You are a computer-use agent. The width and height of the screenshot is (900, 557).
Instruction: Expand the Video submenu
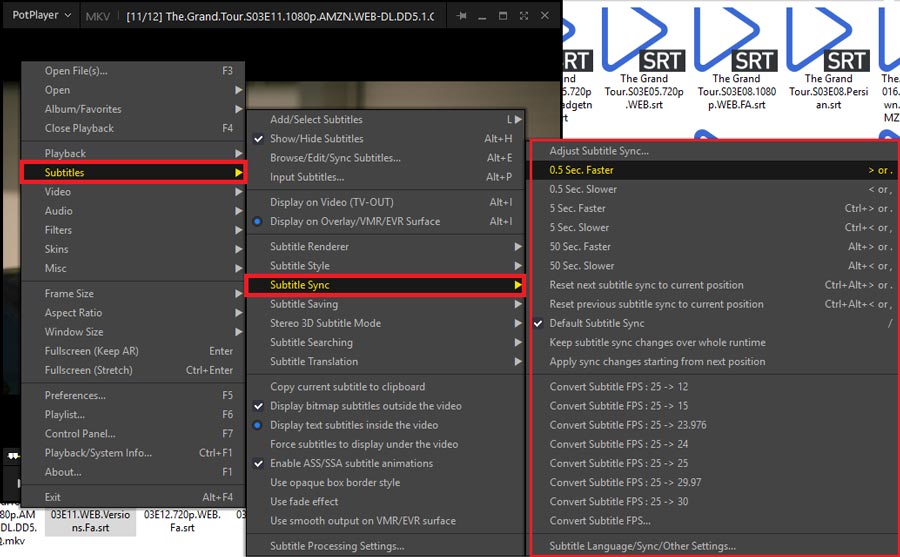point(133,192)
